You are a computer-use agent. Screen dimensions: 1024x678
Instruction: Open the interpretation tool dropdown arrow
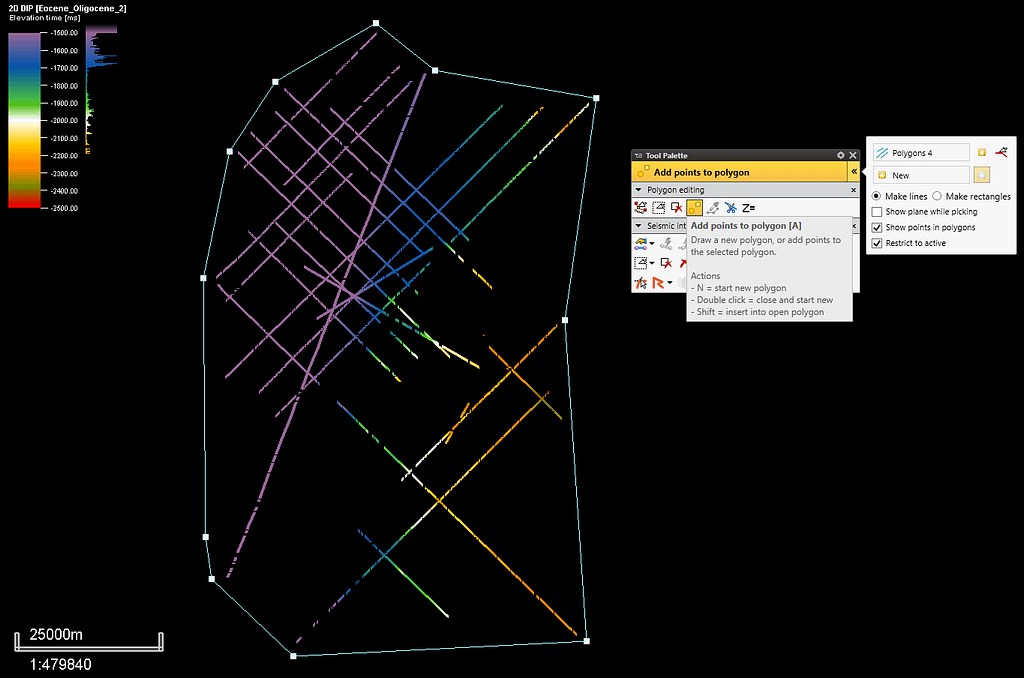(652, 243)
